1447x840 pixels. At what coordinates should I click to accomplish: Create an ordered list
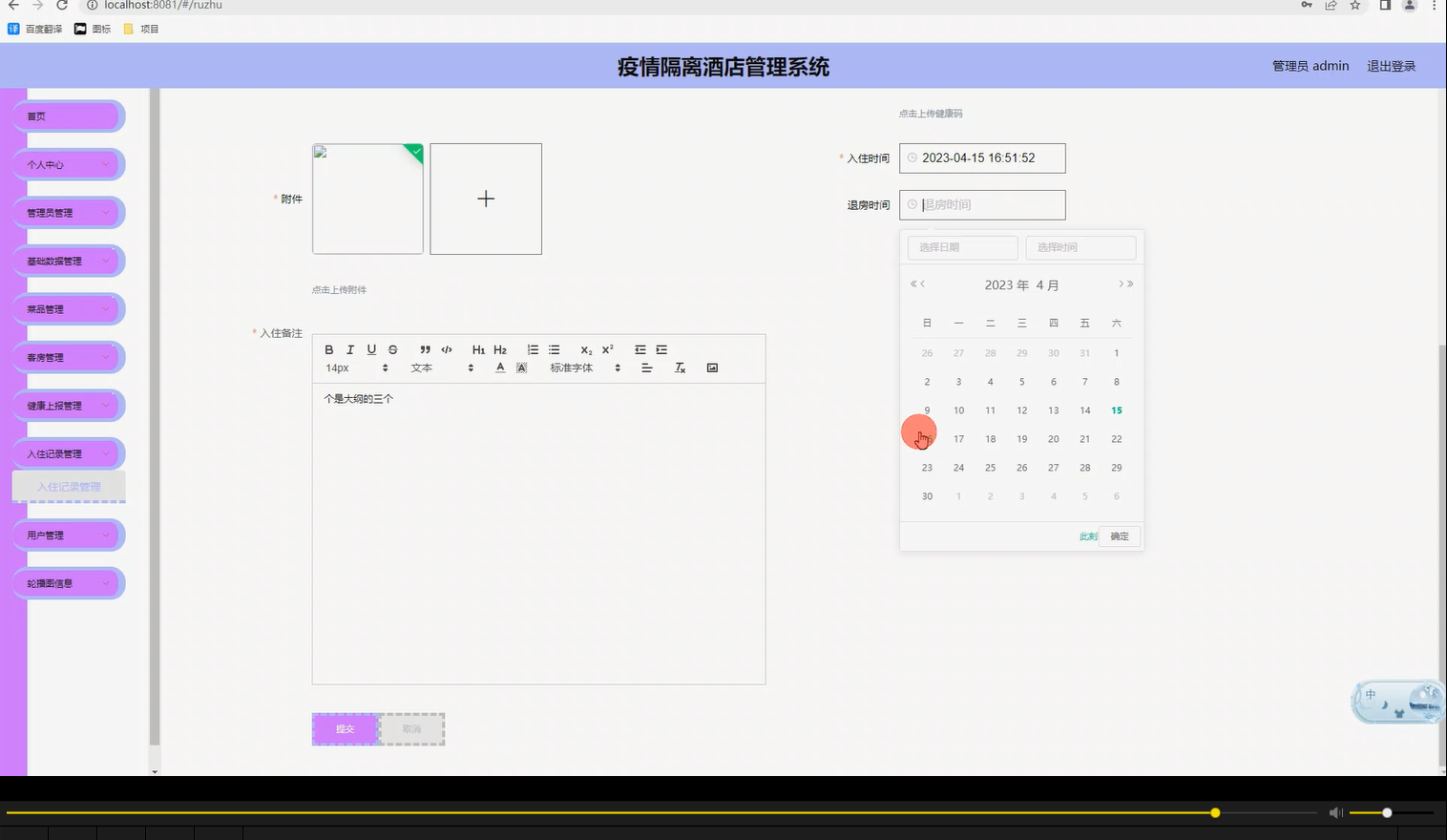533,348
